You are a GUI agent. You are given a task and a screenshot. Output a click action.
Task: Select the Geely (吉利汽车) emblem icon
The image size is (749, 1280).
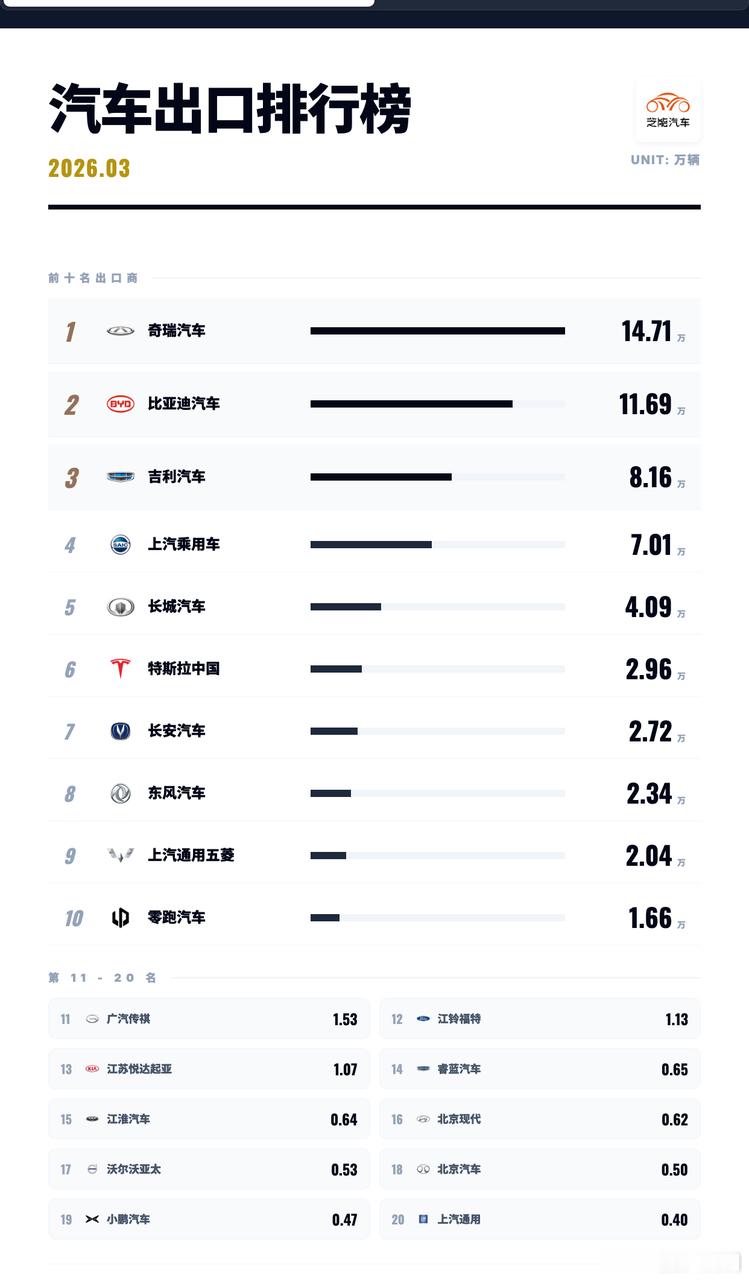tap(120, 477)
